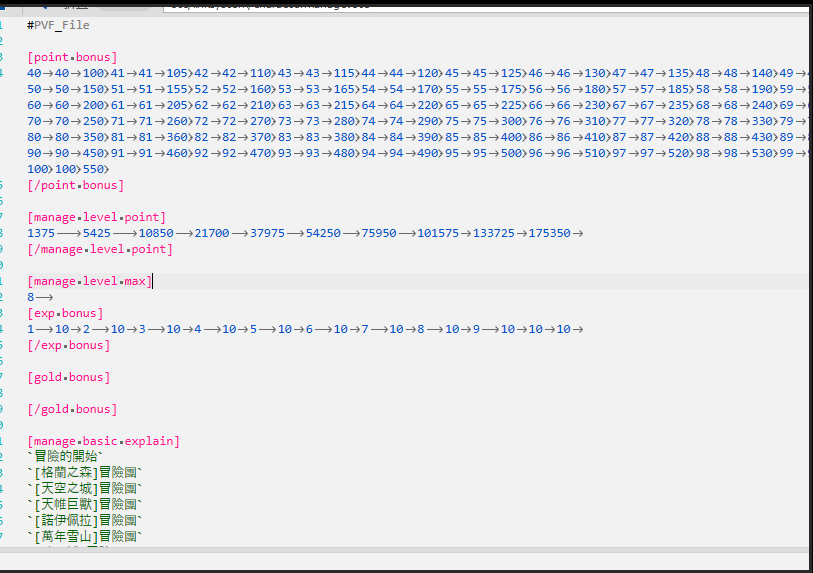
Task: Click the value 200 in the point bonus data
Action: (93, 105)
